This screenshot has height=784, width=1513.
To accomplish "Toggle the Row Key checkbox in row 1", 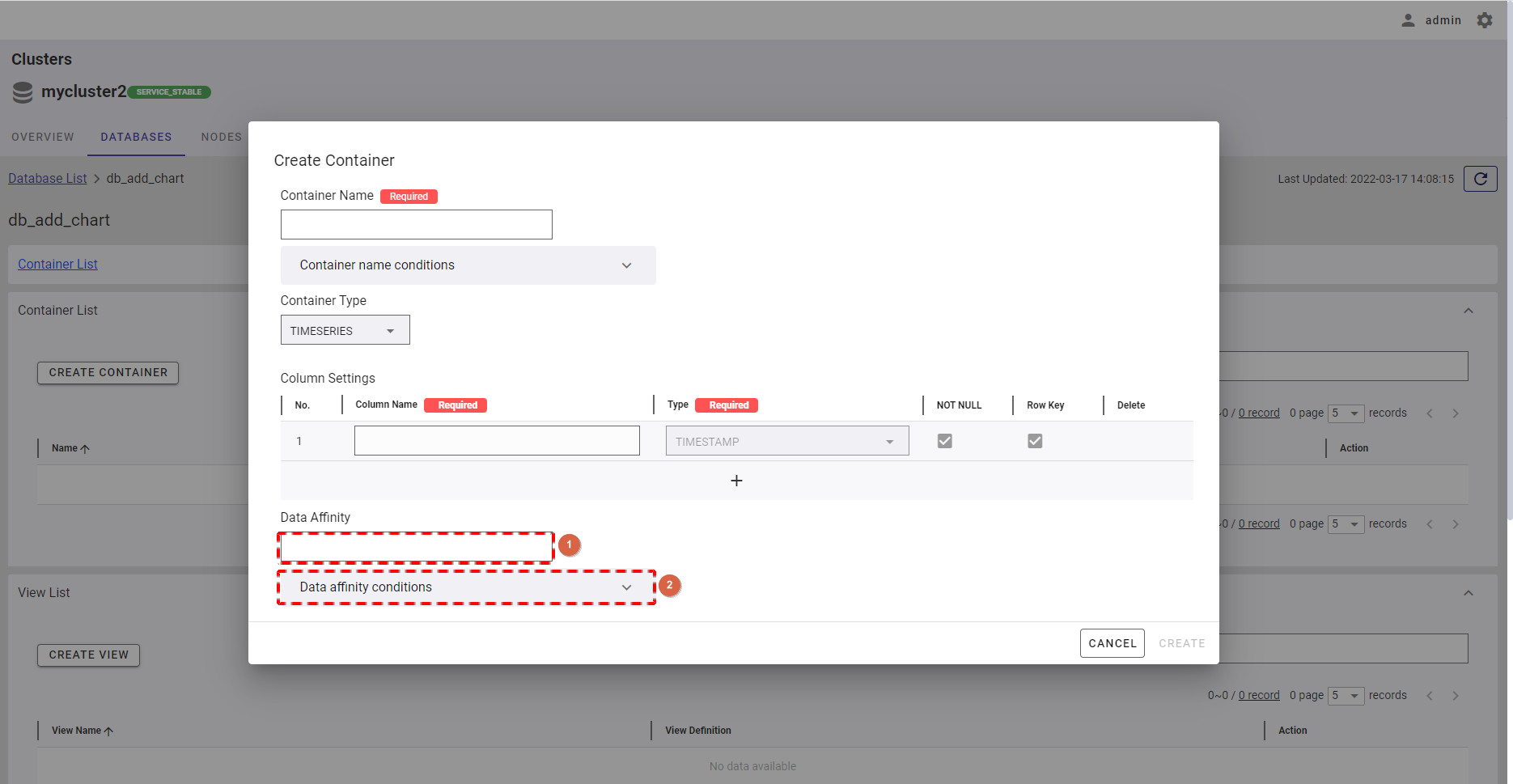I will coord(1035,441).
